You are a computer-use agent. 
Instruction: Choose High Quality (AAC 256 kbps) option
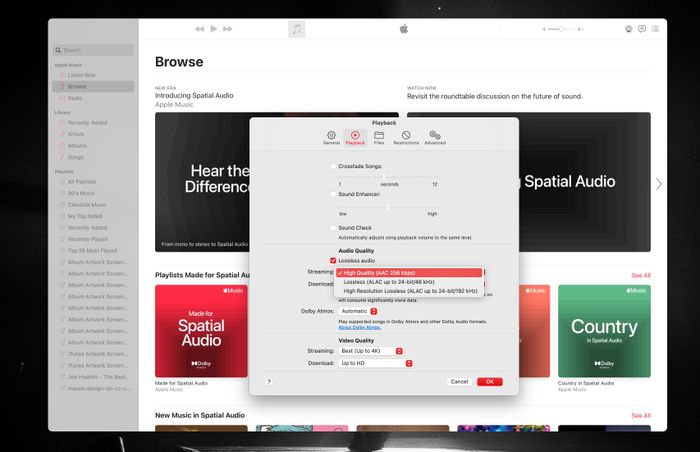click(x=409, y=273)
